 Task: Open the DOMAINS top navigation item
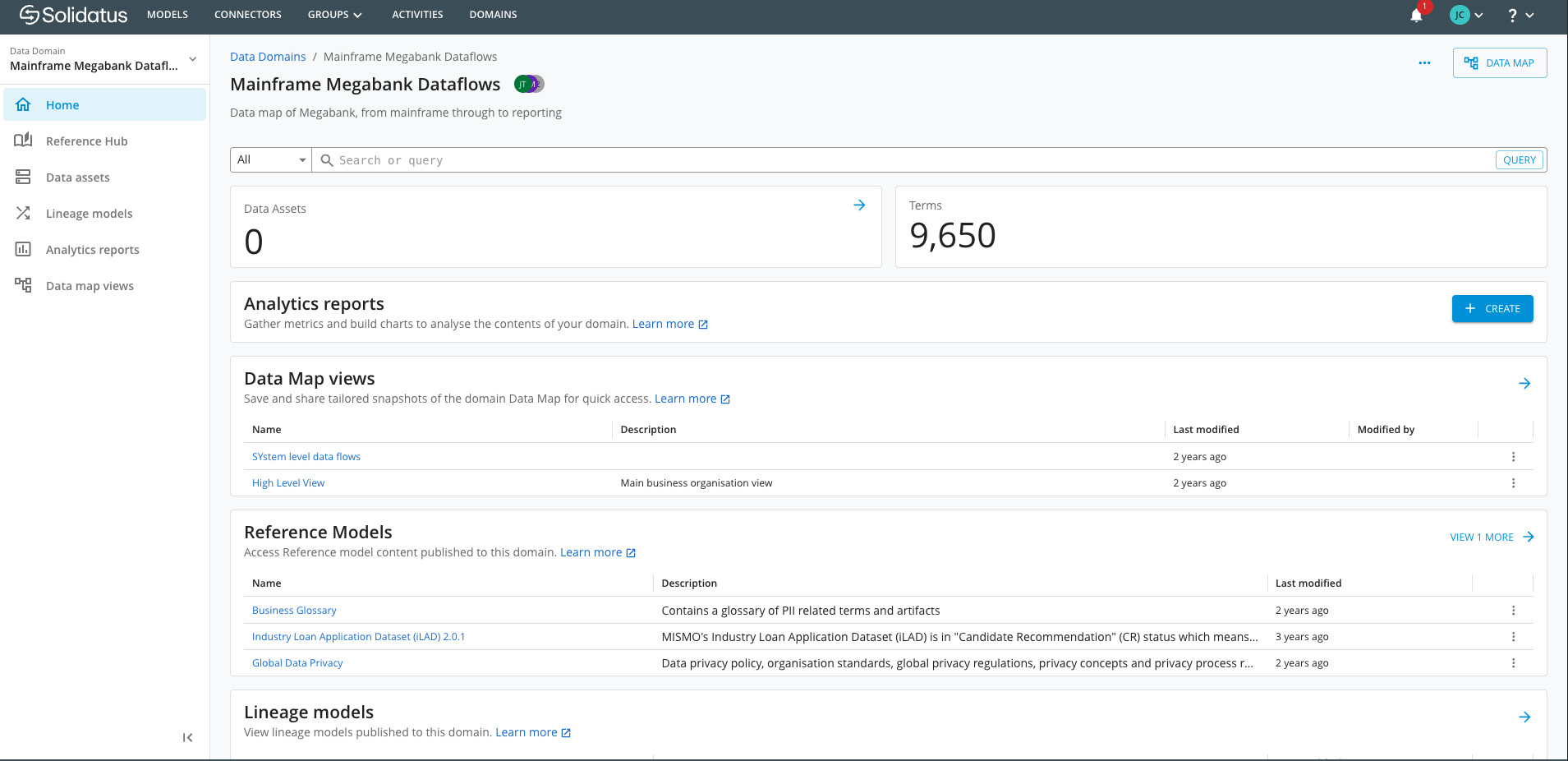click(x=493, y=15)
